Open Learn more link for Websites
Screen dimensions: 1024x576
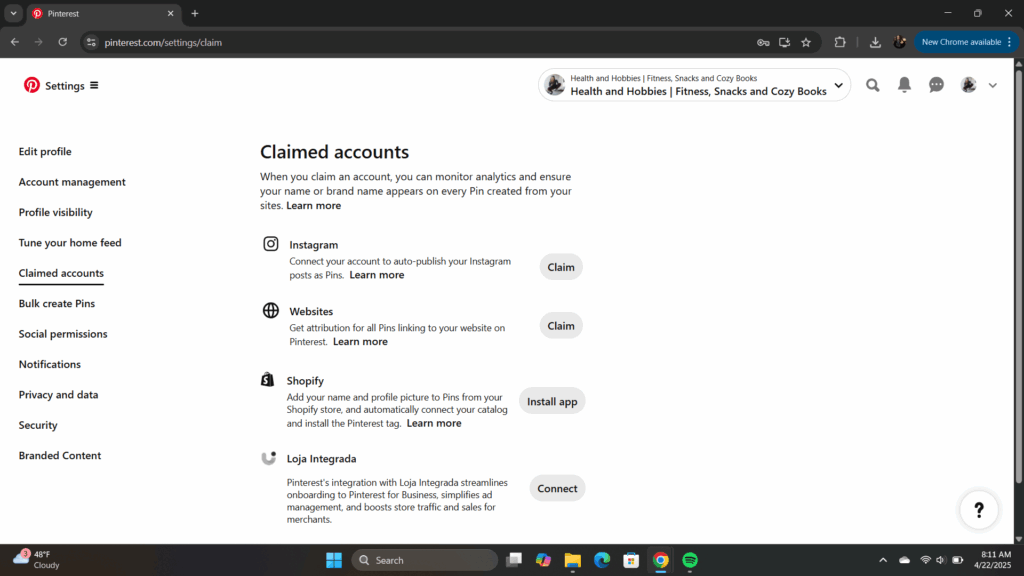(x=360, y=342)
